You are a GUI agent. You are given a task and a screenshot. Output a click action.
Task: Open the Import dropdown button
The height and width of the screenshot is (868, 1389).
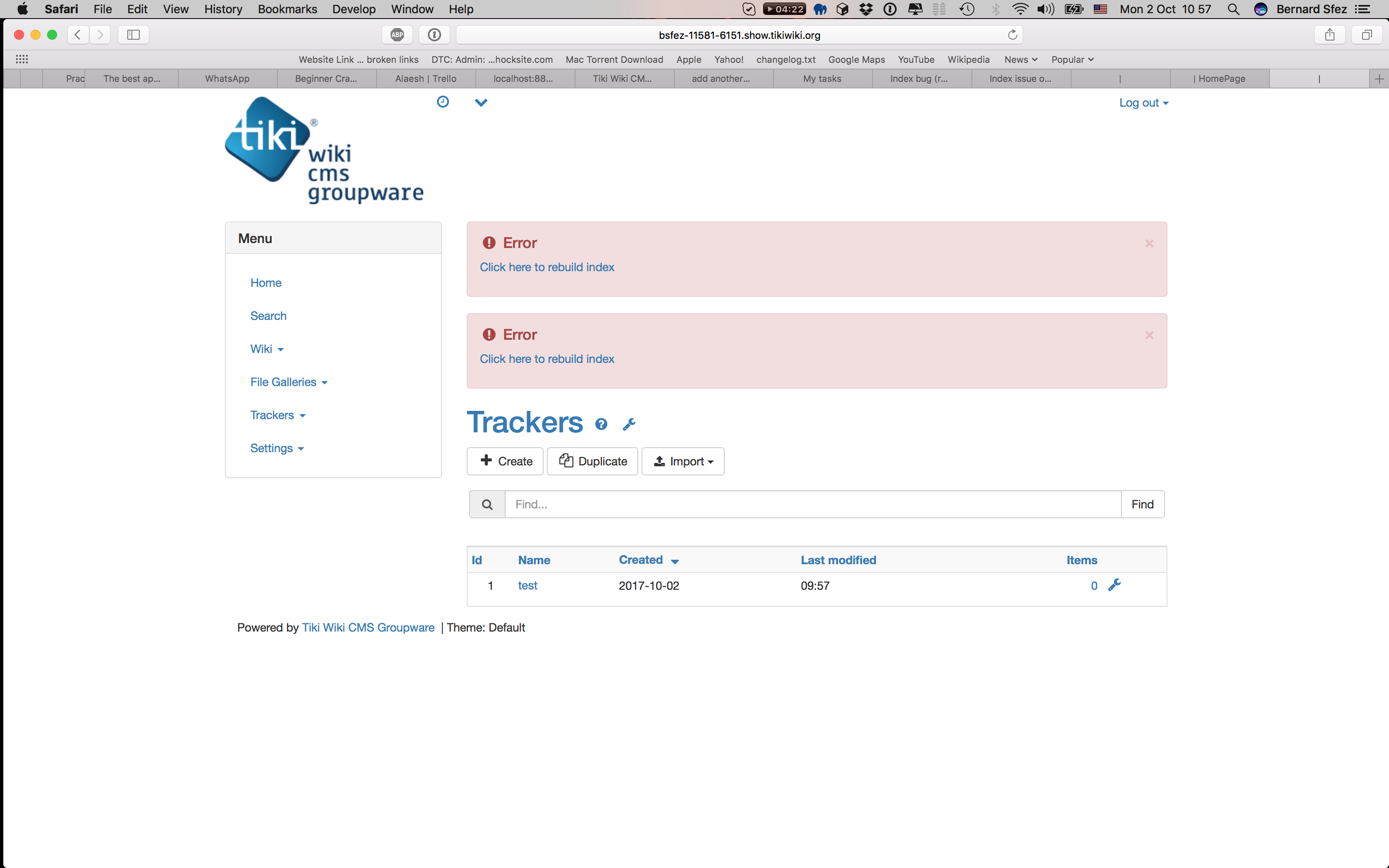click(x=683, y=461)
